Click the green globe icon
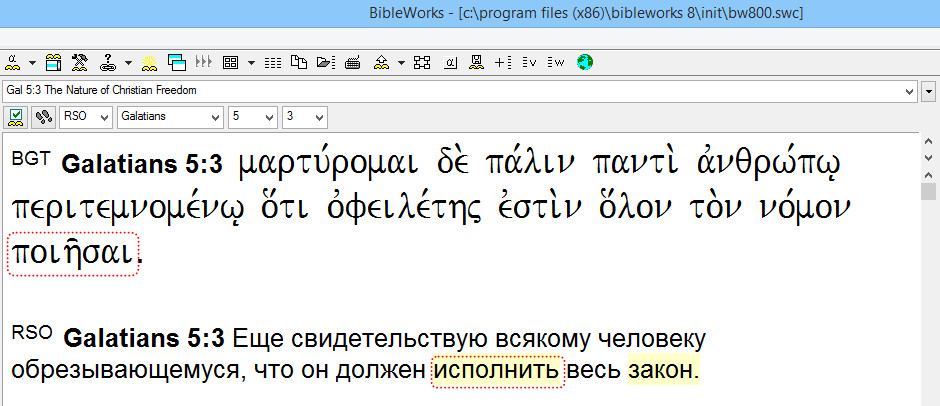Image resolution: width=940 pixels, height=406 pixels. click(585, 62)
